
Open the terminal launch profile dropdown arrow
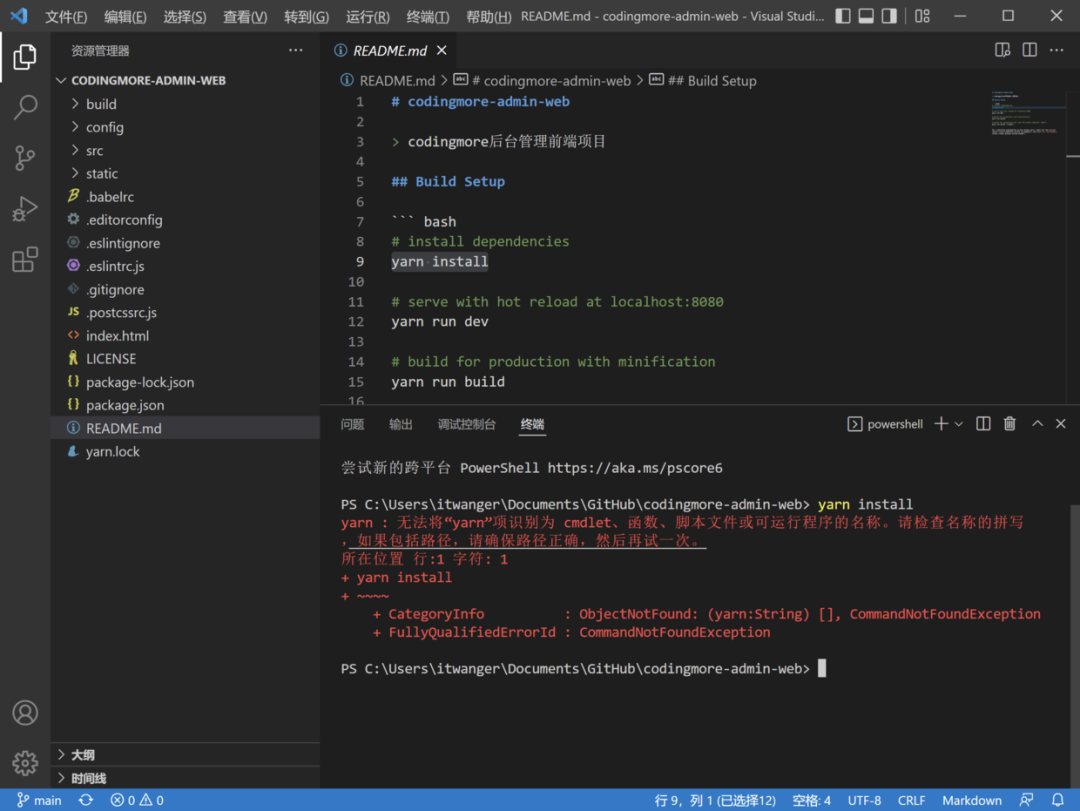(x=959, y=424)
